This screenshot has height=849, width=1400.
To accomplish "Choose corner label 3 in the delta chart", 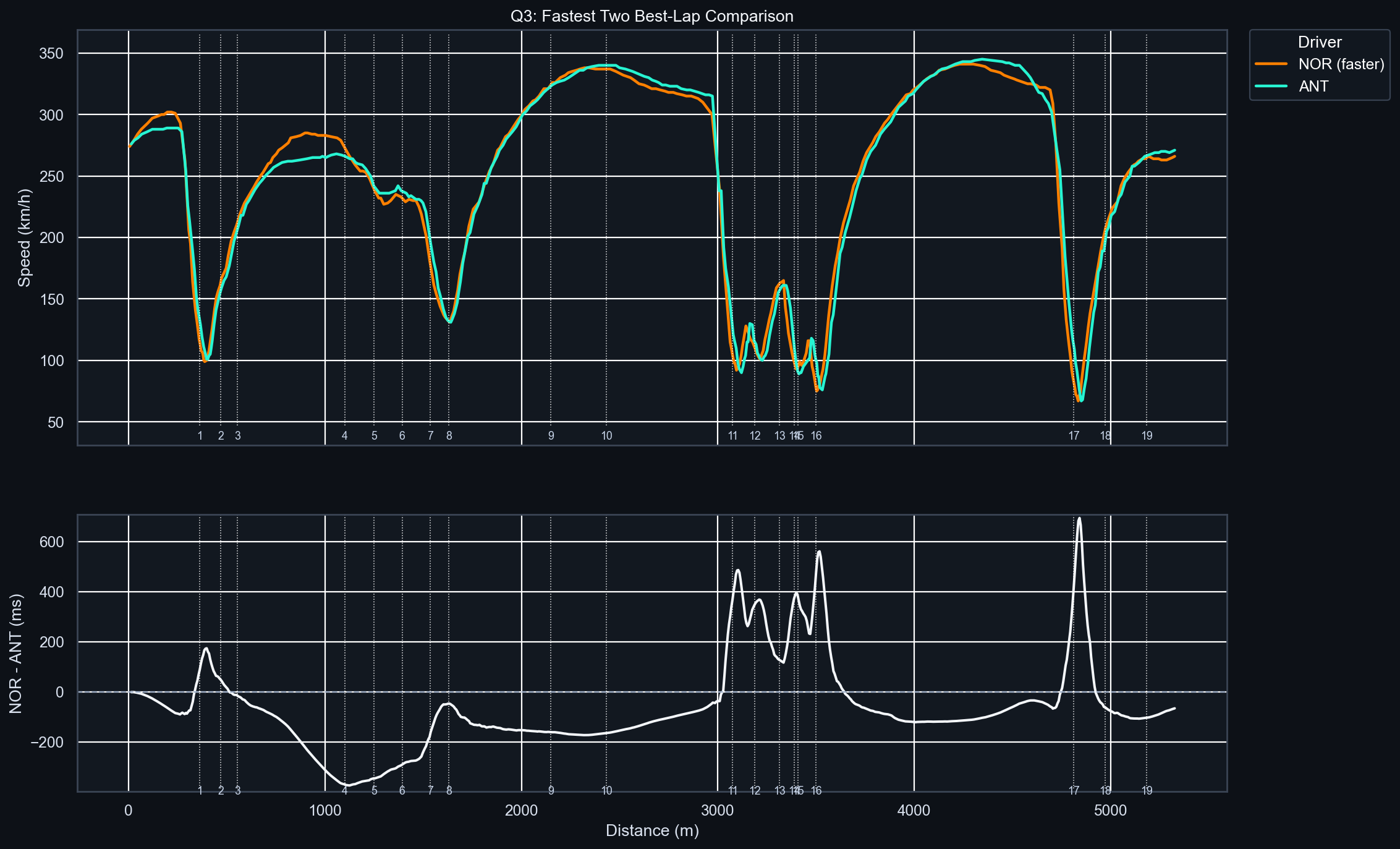I will click(238, 791).
